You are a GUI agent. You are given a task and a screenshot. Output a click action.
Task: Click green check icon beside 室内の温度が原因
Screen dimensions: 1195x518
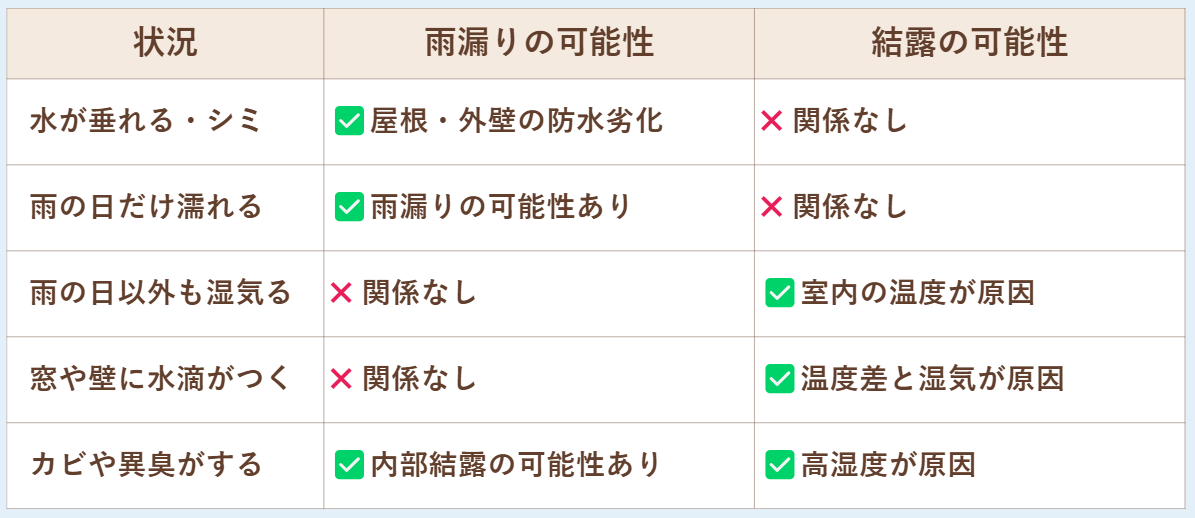780,294
